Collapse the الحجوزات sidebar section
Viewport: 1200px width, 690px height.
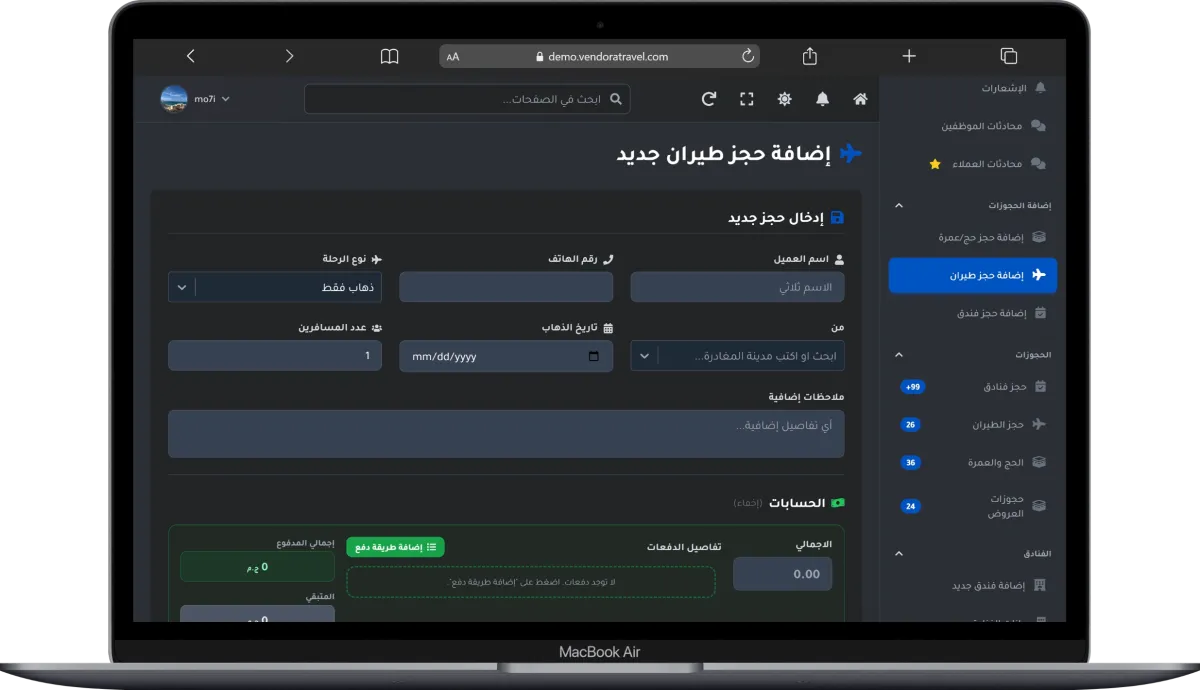(898, 355)
